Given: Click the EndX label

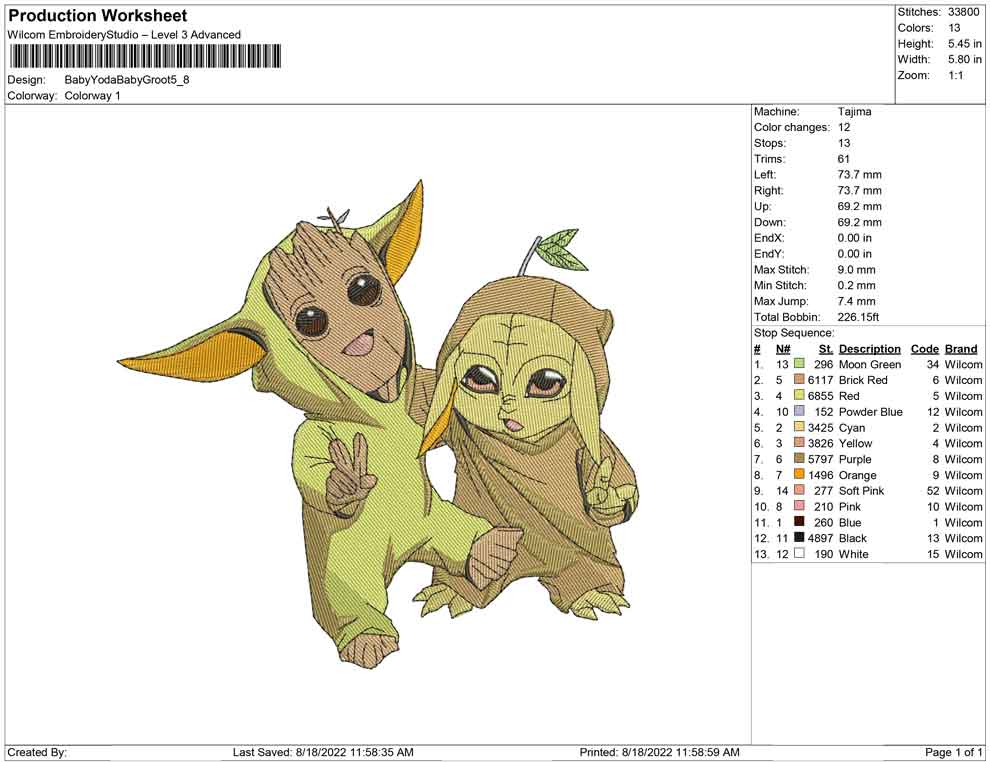Looking at the screenshot, I should [x=769, y=238].
